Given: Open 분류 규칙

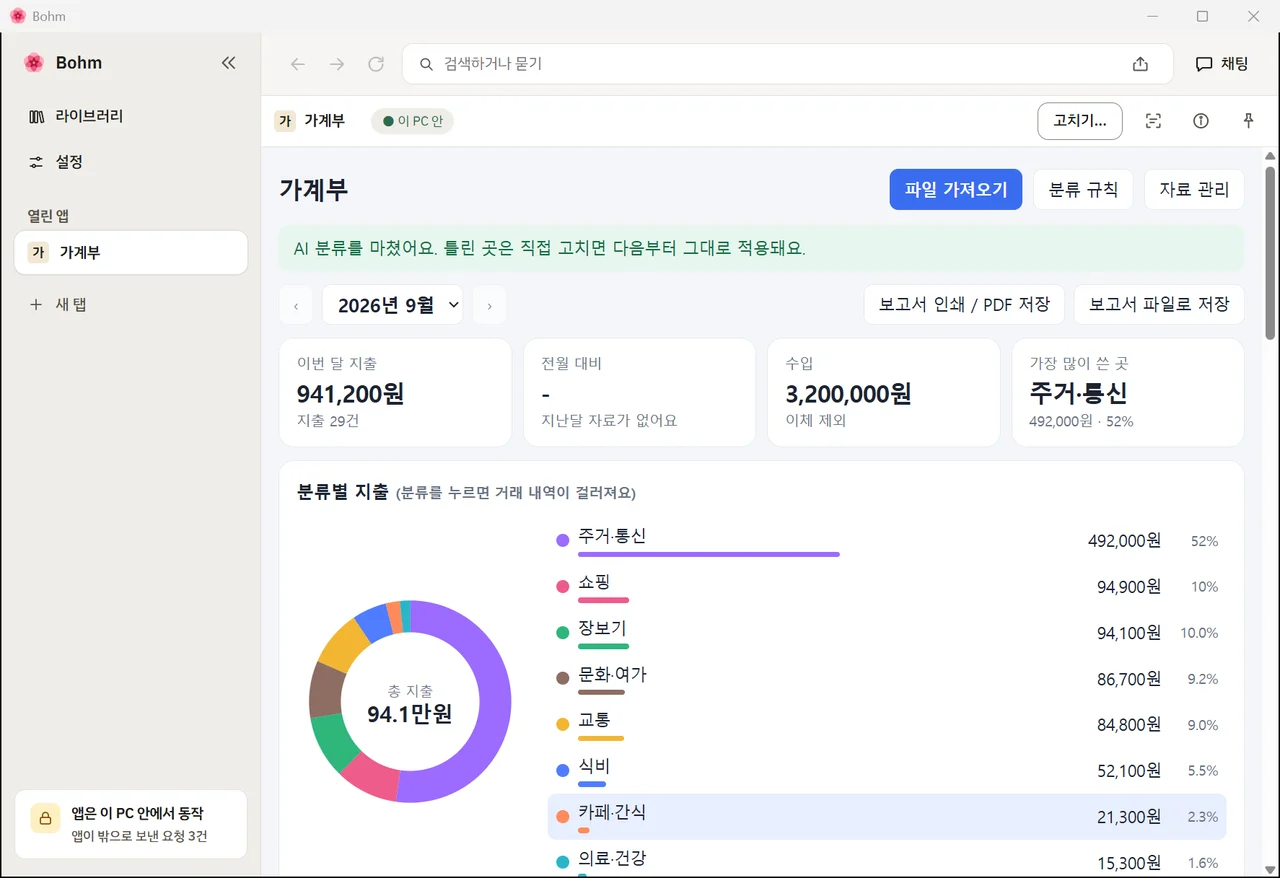Looking at the screenshot, I should pos(1083,189).
